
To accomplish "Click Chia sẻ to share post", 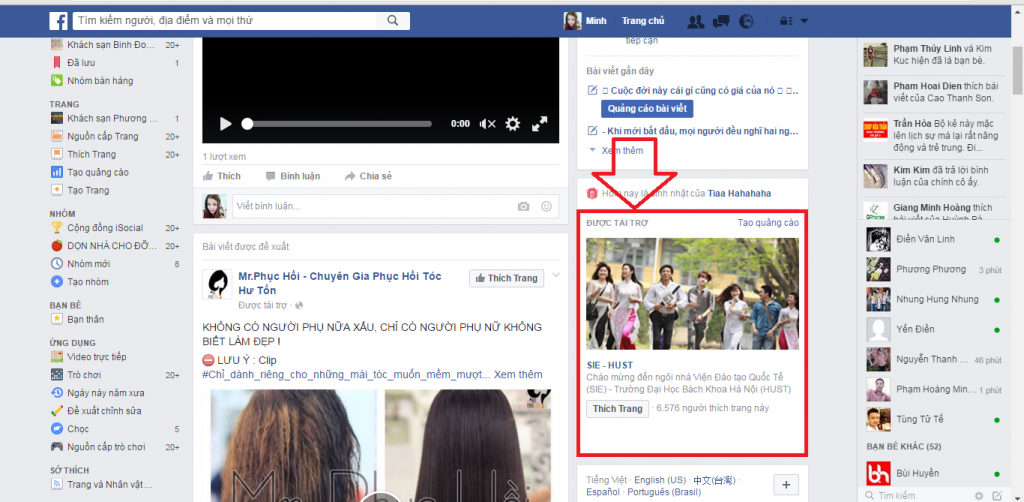I will (x=368, y=176).
